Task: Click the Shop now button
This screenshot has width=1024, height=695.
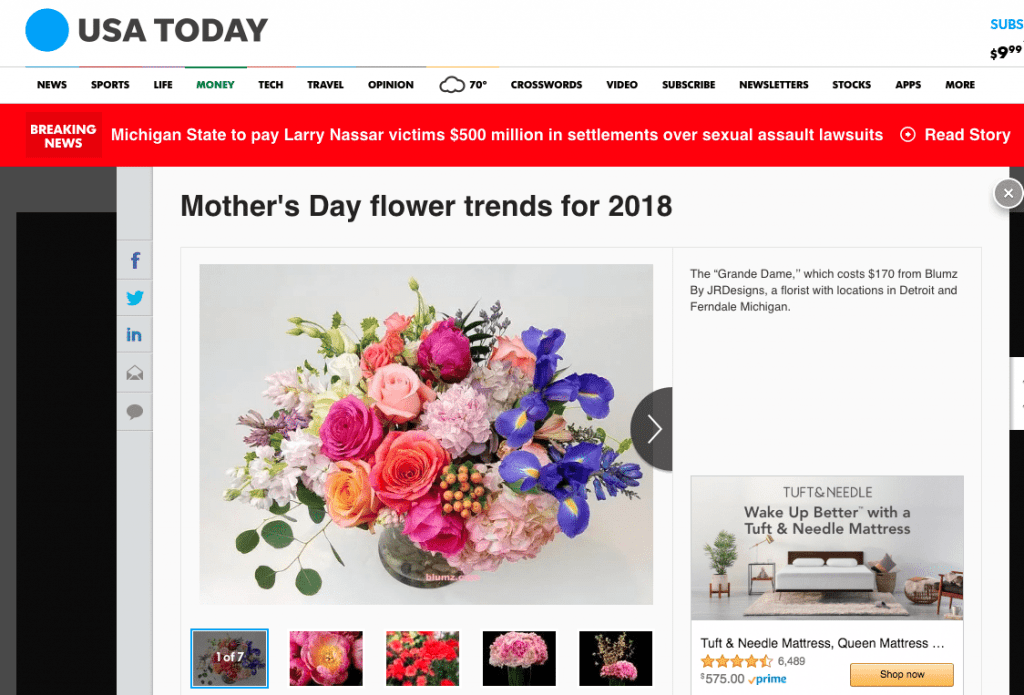Action: [x=901, y=674]
